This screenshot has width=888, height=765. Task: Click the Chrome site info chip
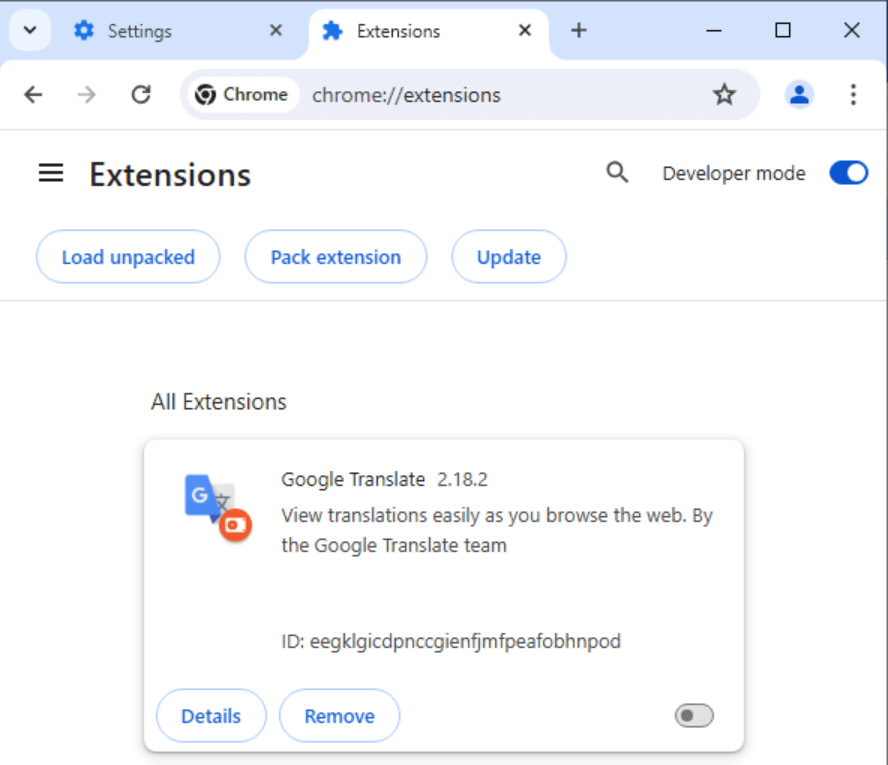point(242,95)
